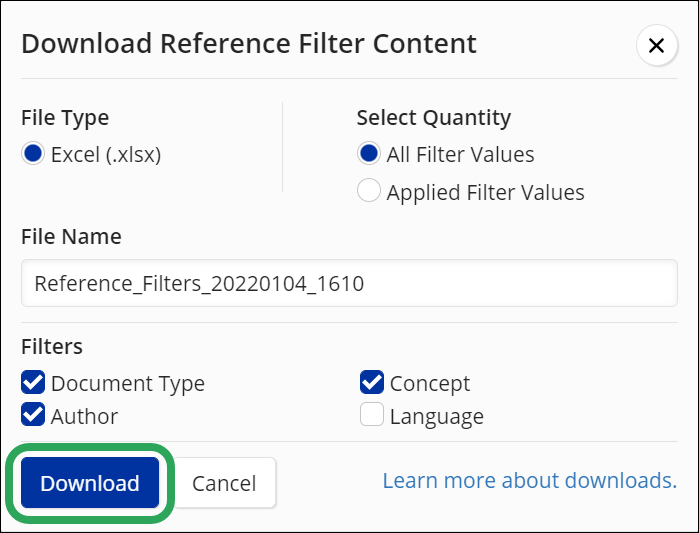Viewport: 699px width, 533px height.
Task: Open Learn more about downloads link
Action: pyautogui.click(x=530, y=480)
